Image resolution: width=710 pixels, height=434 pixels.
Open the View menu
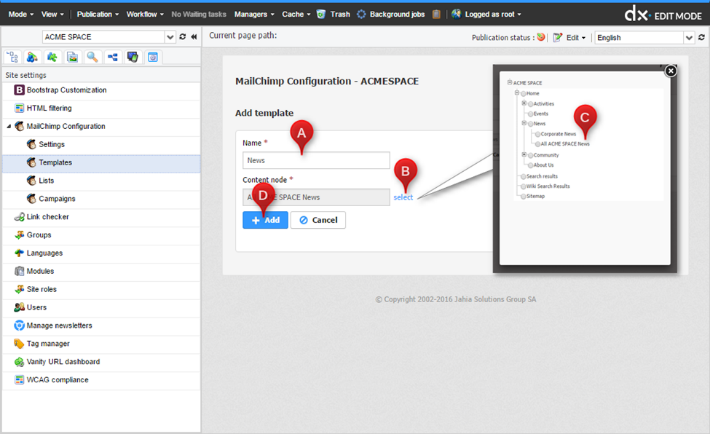[x=53, y=14]
